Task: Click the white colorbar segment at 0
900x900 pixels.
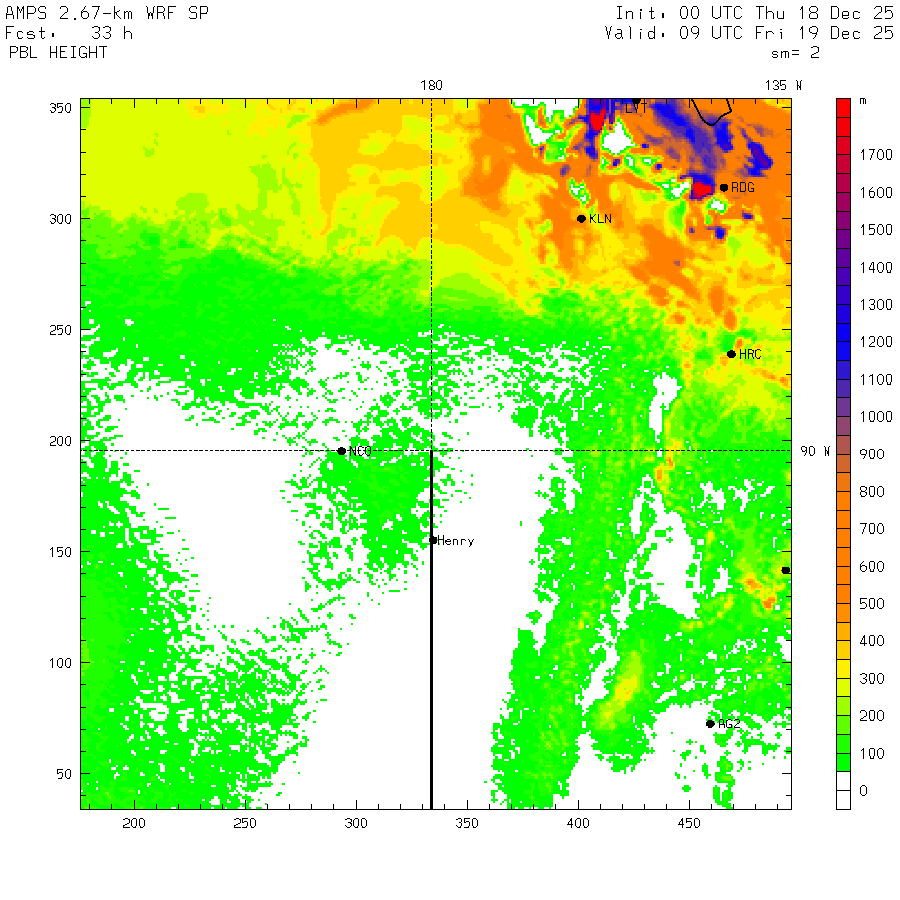Action: coord(843,790)
